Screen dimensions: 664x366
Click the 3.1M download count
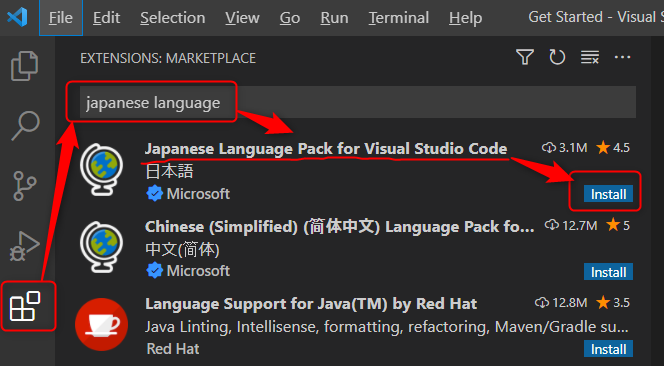(x=564, y=148)
